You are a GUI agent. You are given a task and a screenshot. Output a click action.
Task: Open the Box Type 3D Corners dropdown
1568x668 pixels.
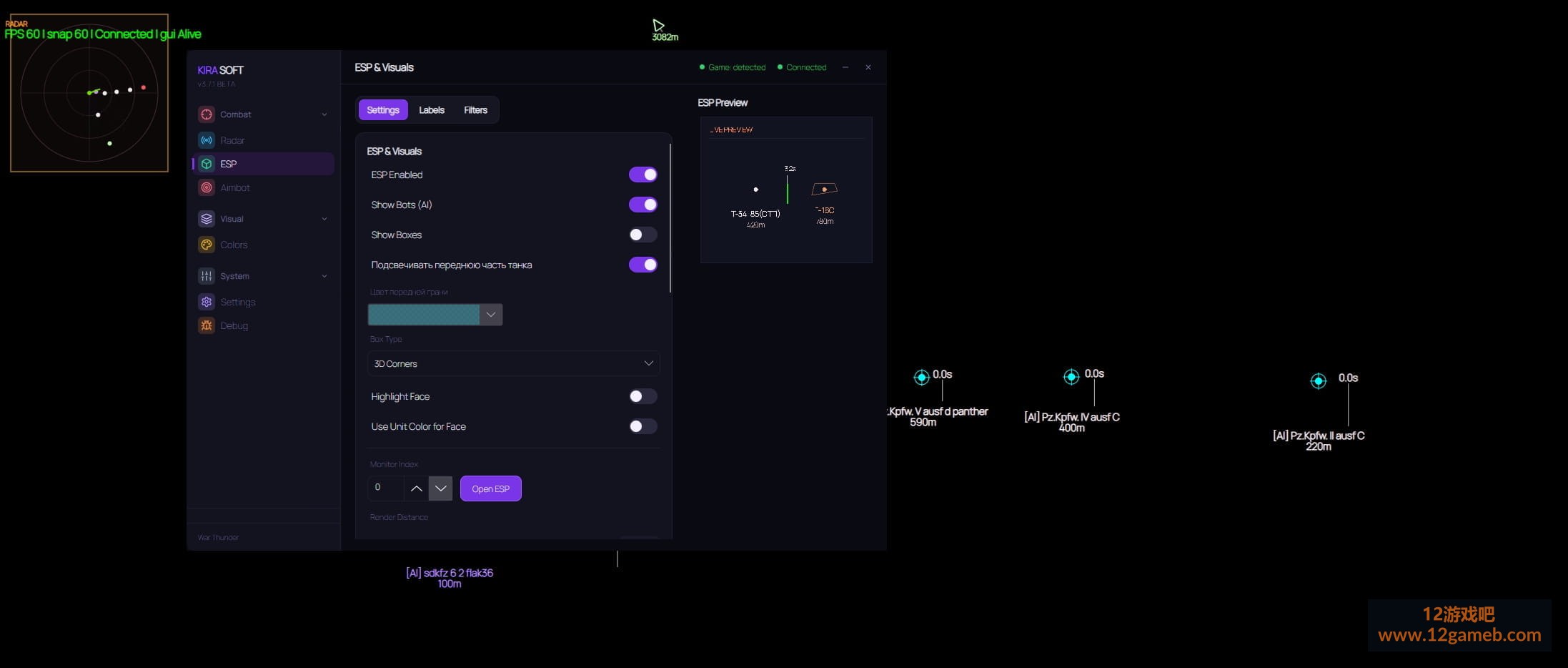click(513, 363)
